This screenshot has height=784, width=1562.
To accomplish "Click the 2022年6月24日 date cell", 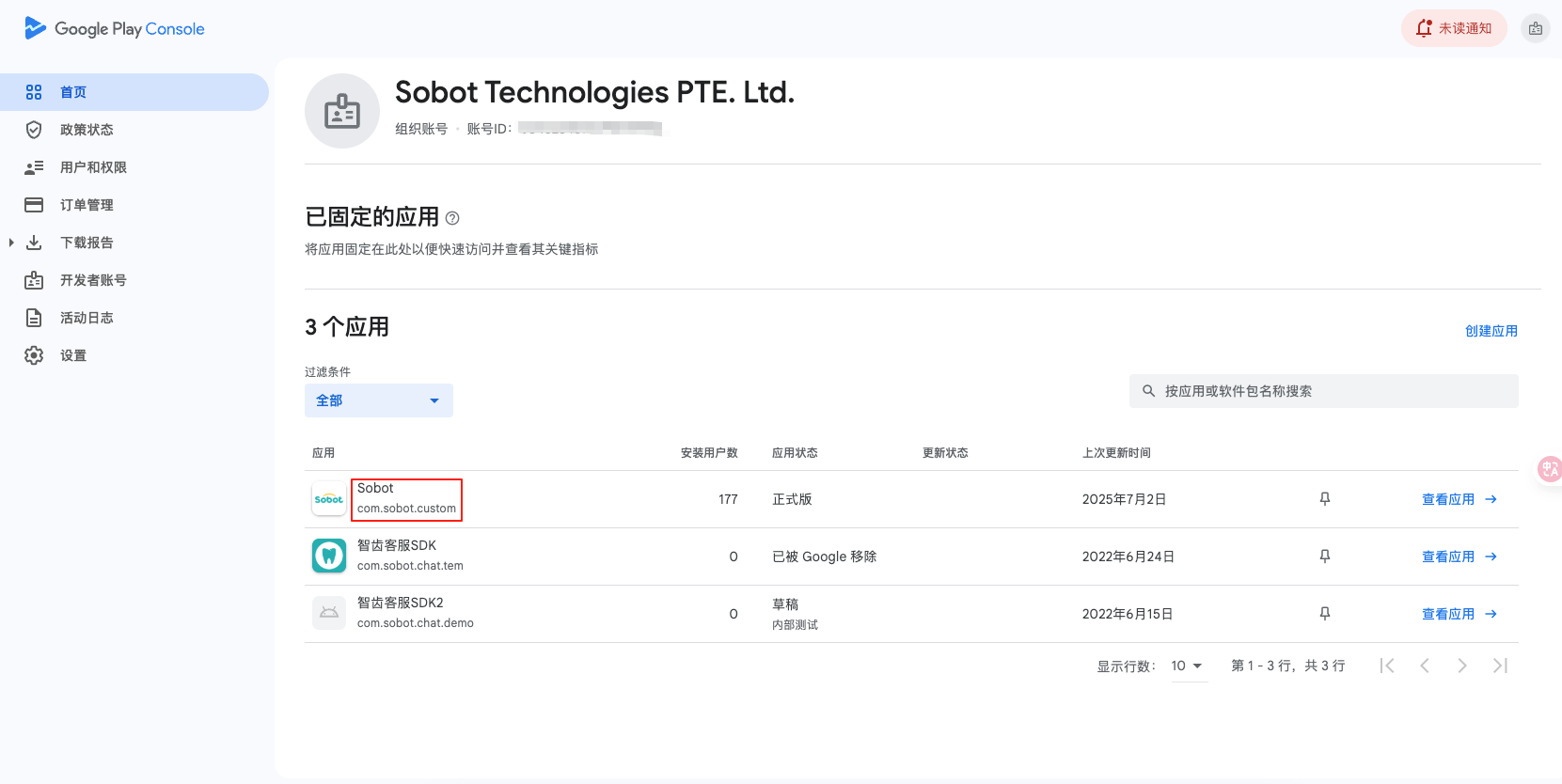I will tap(1128, 557).
